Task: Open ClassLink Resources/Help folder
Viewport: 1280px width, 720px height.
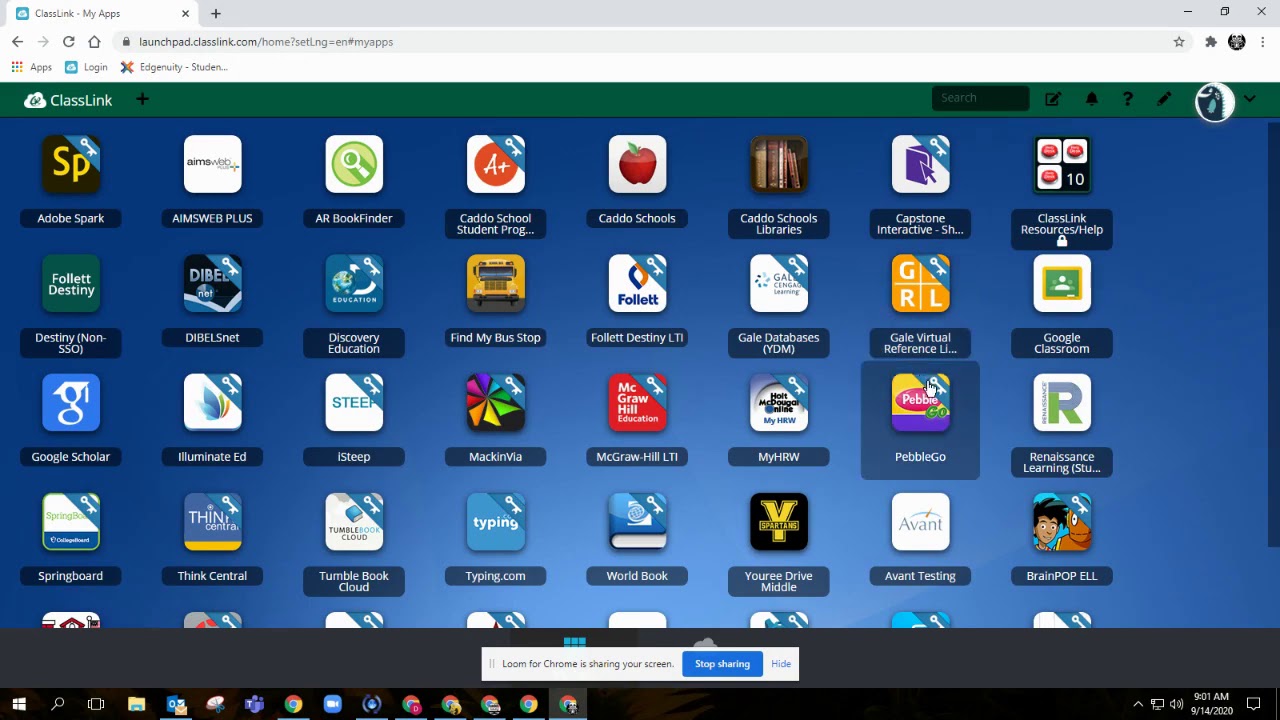Action: click(1062, 164)
